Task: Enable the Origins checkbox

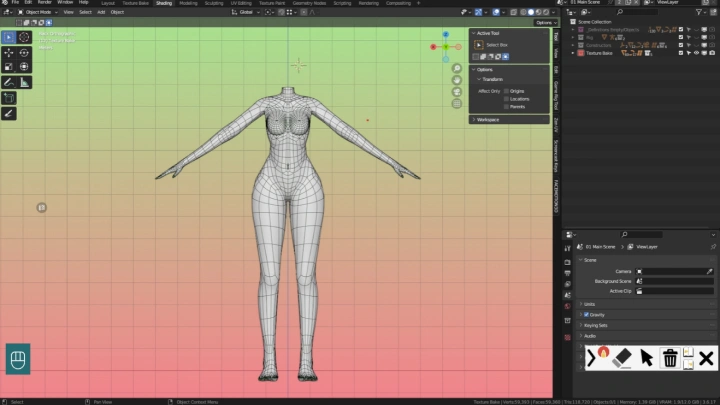Action: click(x=507, y=91)
